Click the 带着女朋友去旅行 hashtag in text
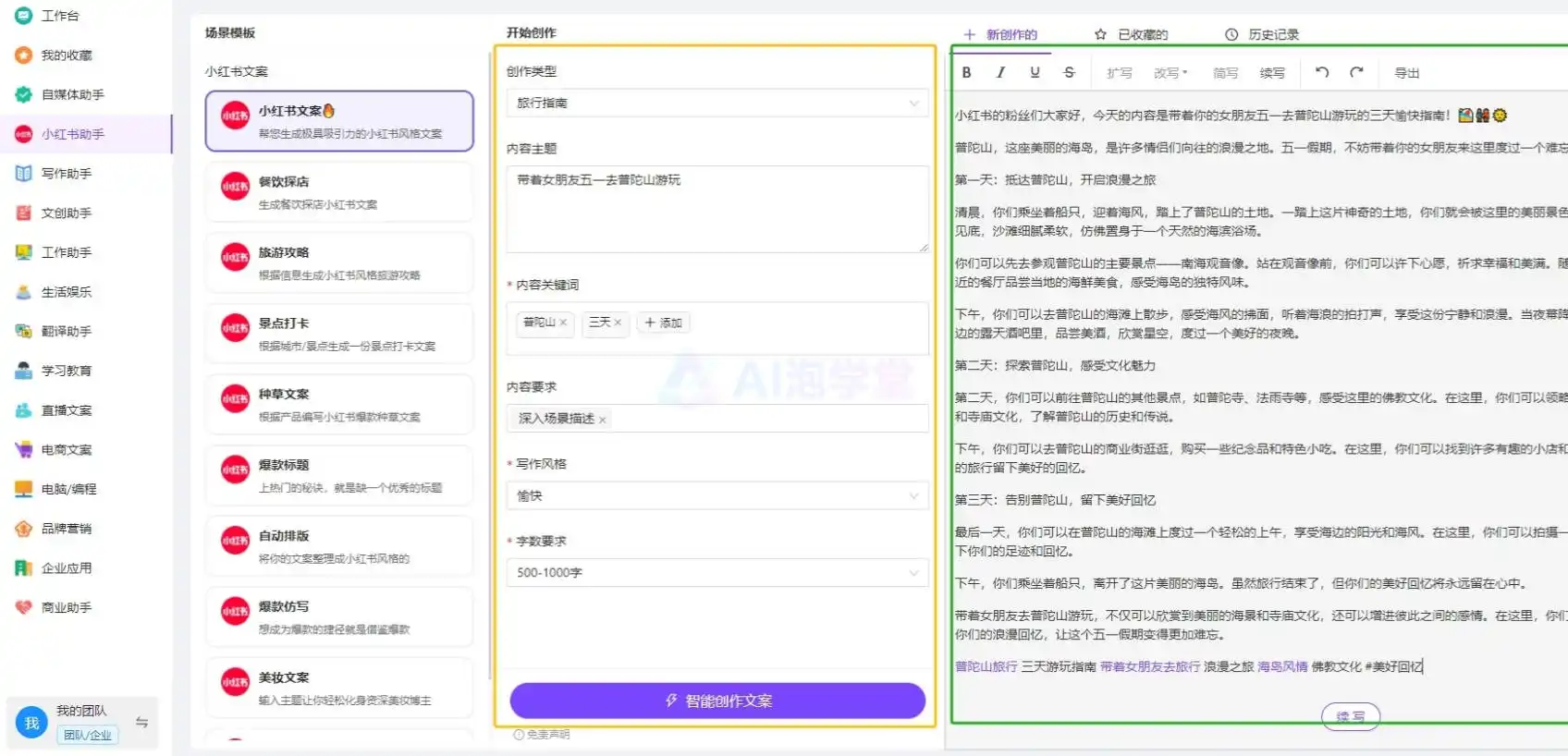Image resolution: width=1568 pixels, height=756 pixels. (x=1150, y=666)
